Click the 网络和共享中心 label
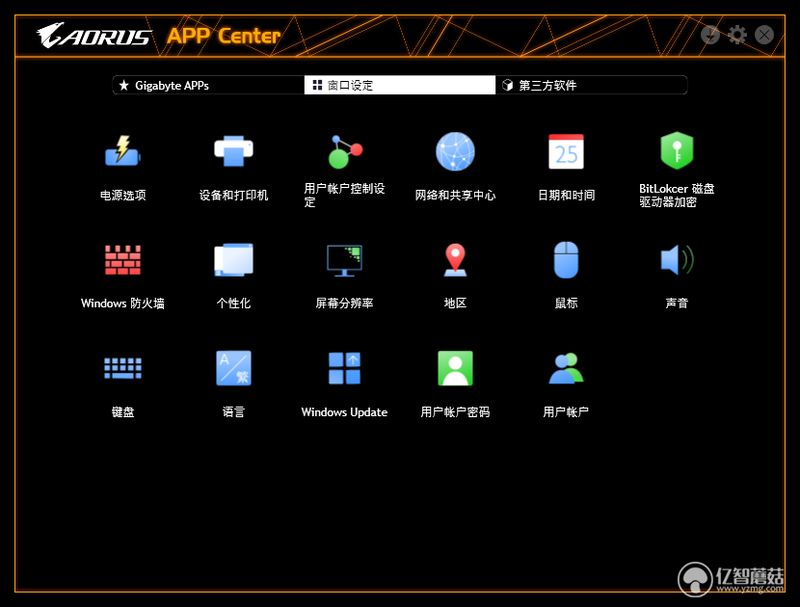 coord(455,195)
